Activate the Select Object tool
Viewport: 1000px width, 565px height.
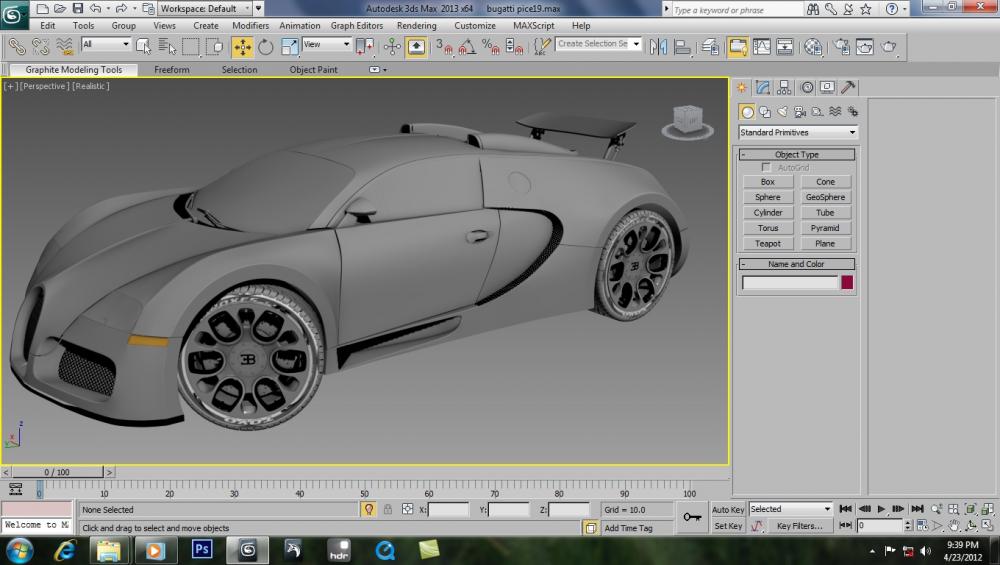click(x=143, y=47)
